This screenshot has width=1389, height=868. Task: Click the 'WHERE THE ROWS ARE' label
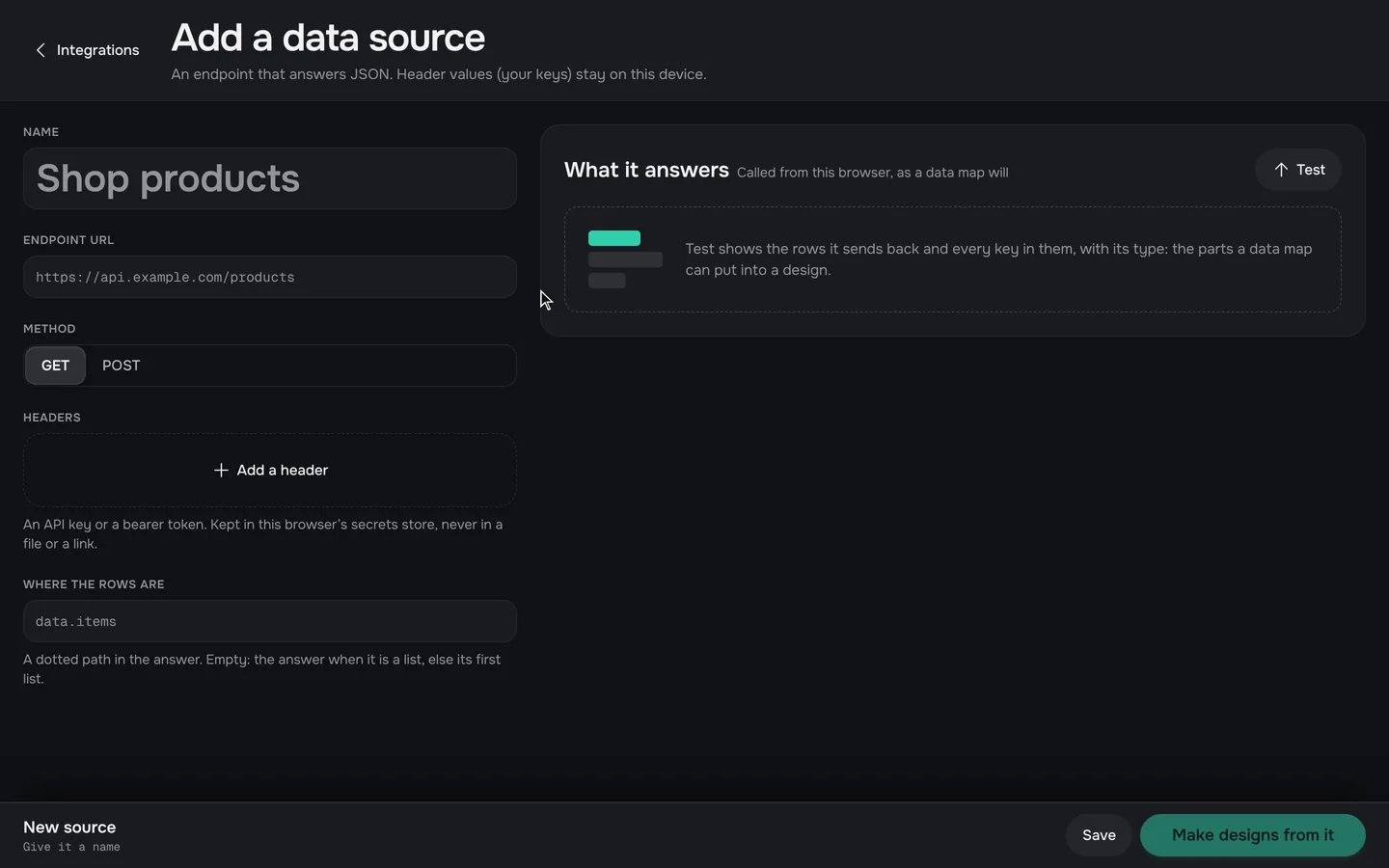(94, 584)
